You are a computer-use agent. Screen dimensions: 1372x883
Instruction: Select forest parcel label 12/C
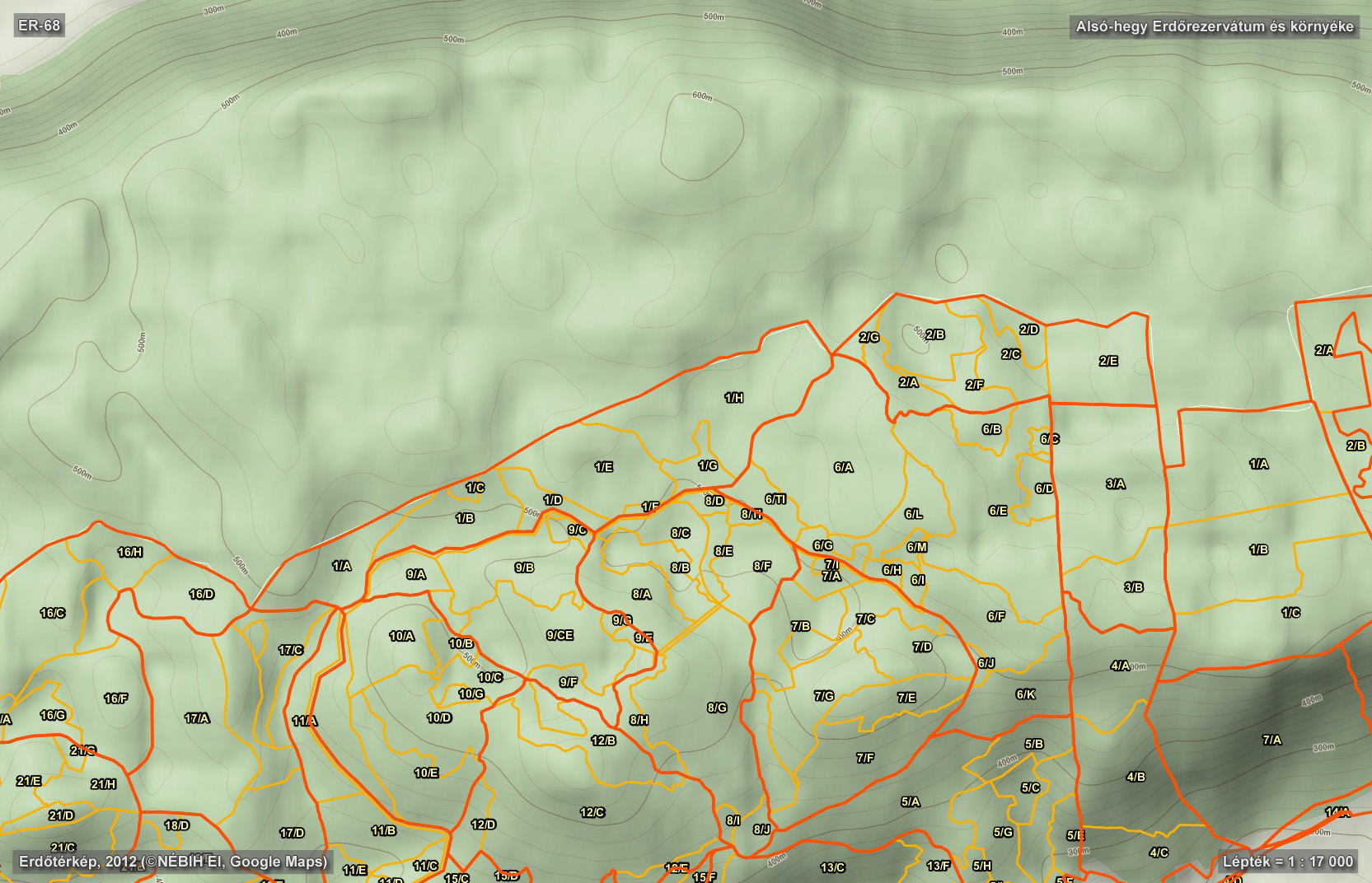coord(592,812)
